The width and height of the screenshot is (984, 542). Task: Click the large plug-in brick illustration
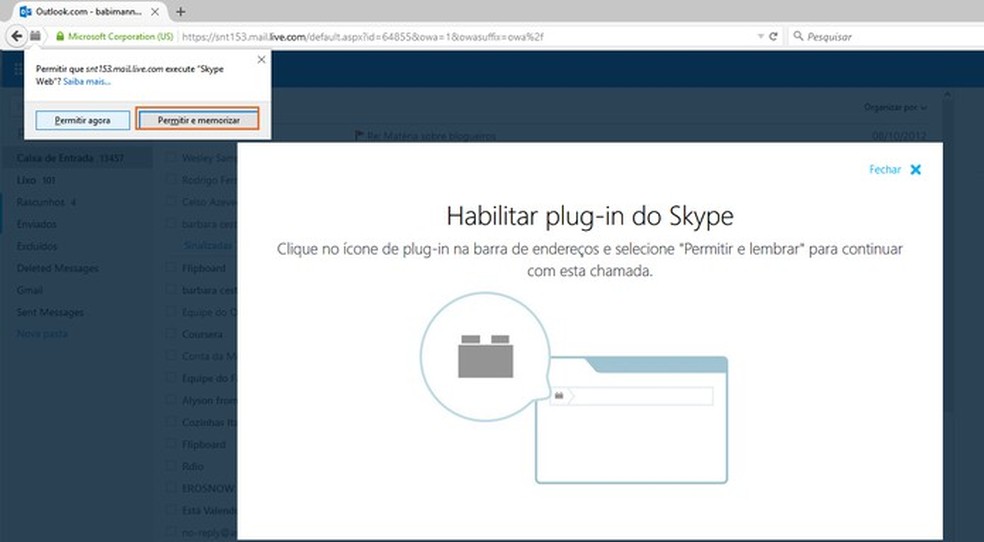(x=485, y=356)
